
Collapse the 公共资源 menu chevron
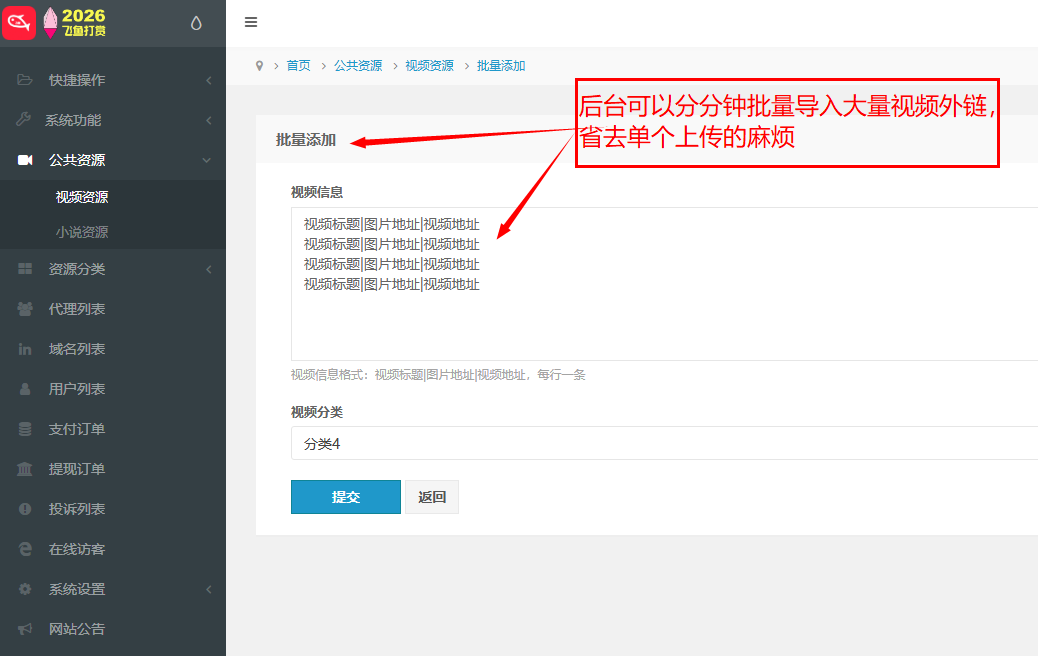[x=207, y=160]
